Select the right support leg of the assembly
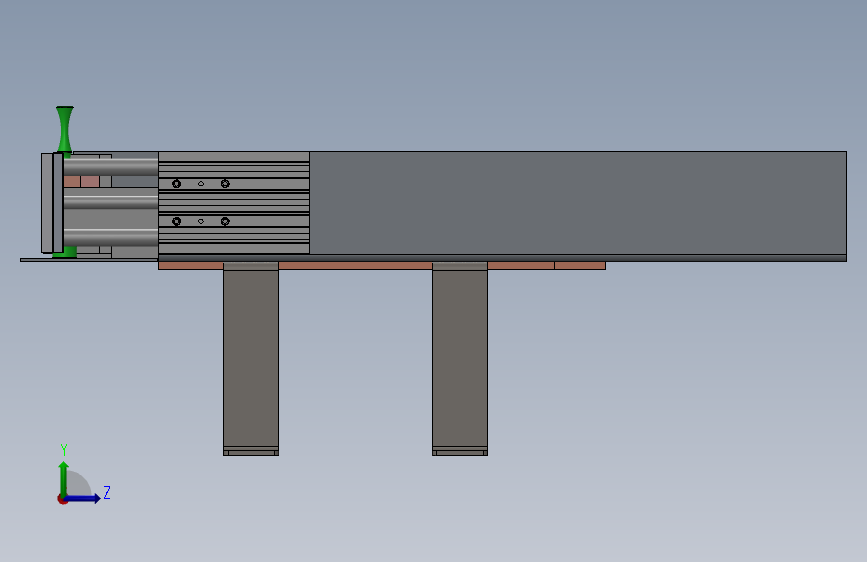 point(460,357)
